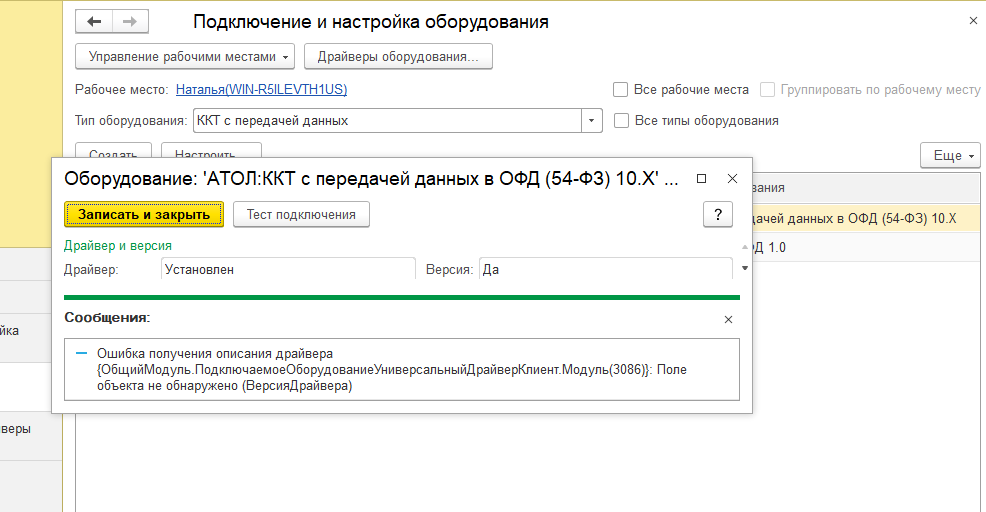
Task: Maximize the equipment dialog window
Action: (701, 178)
